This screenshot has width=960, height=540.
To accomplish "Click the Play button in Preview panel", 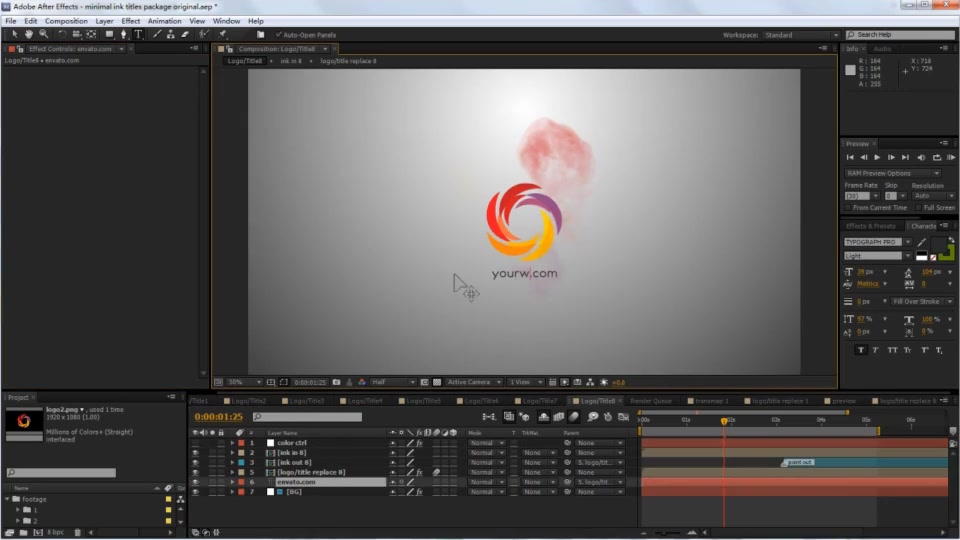I will coord(877,157).
